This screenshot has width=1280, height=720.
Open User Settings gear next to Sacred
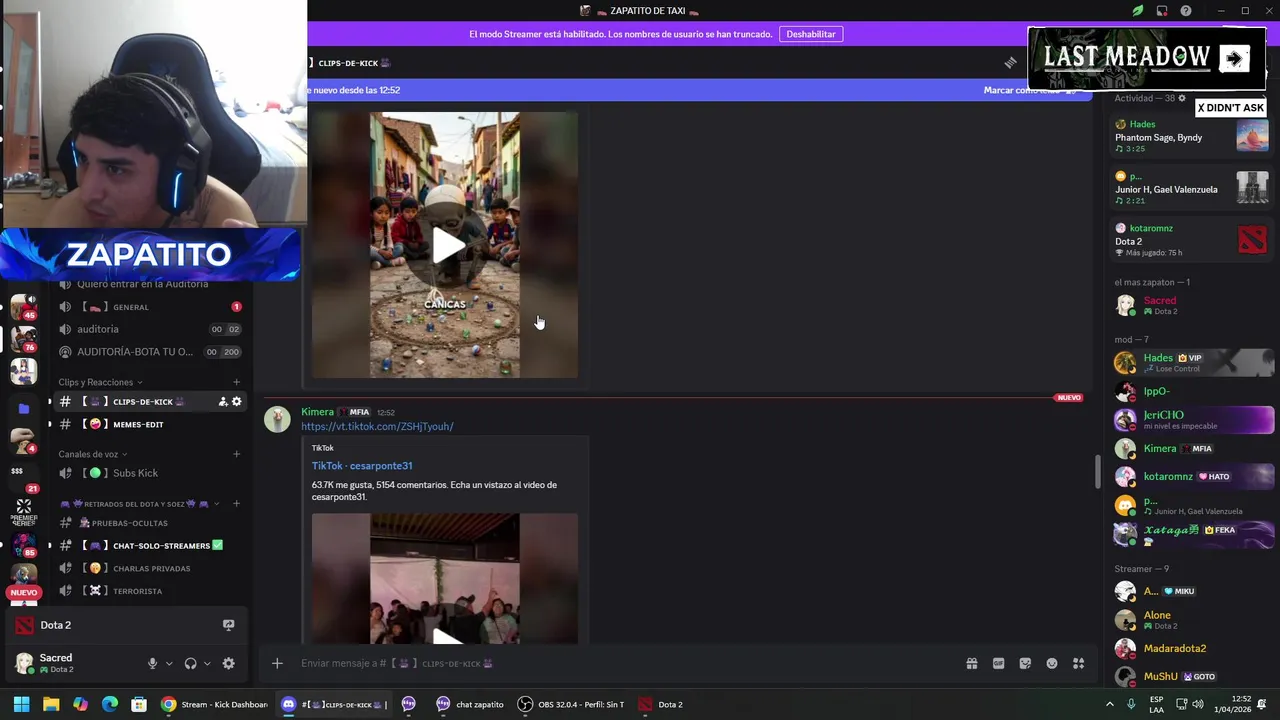228,663
